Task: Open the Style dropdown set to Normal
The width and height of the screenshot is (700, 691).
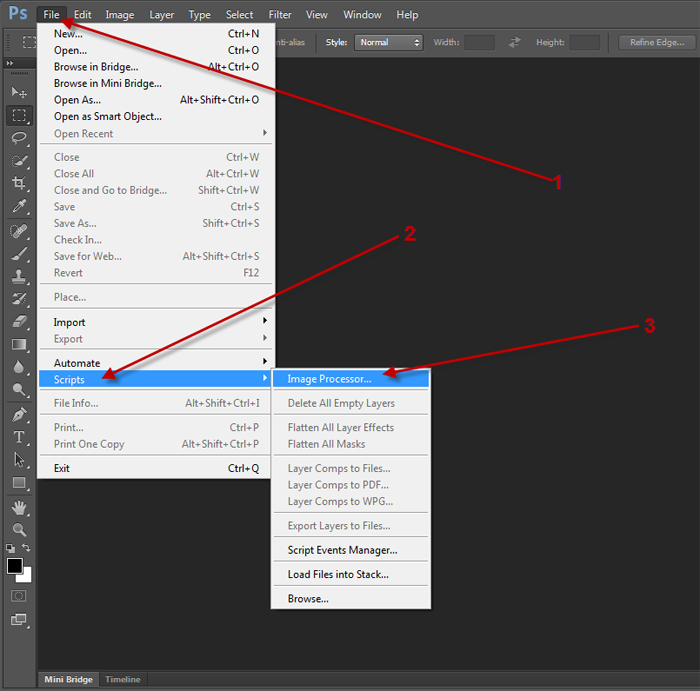Action: [388, 42]
